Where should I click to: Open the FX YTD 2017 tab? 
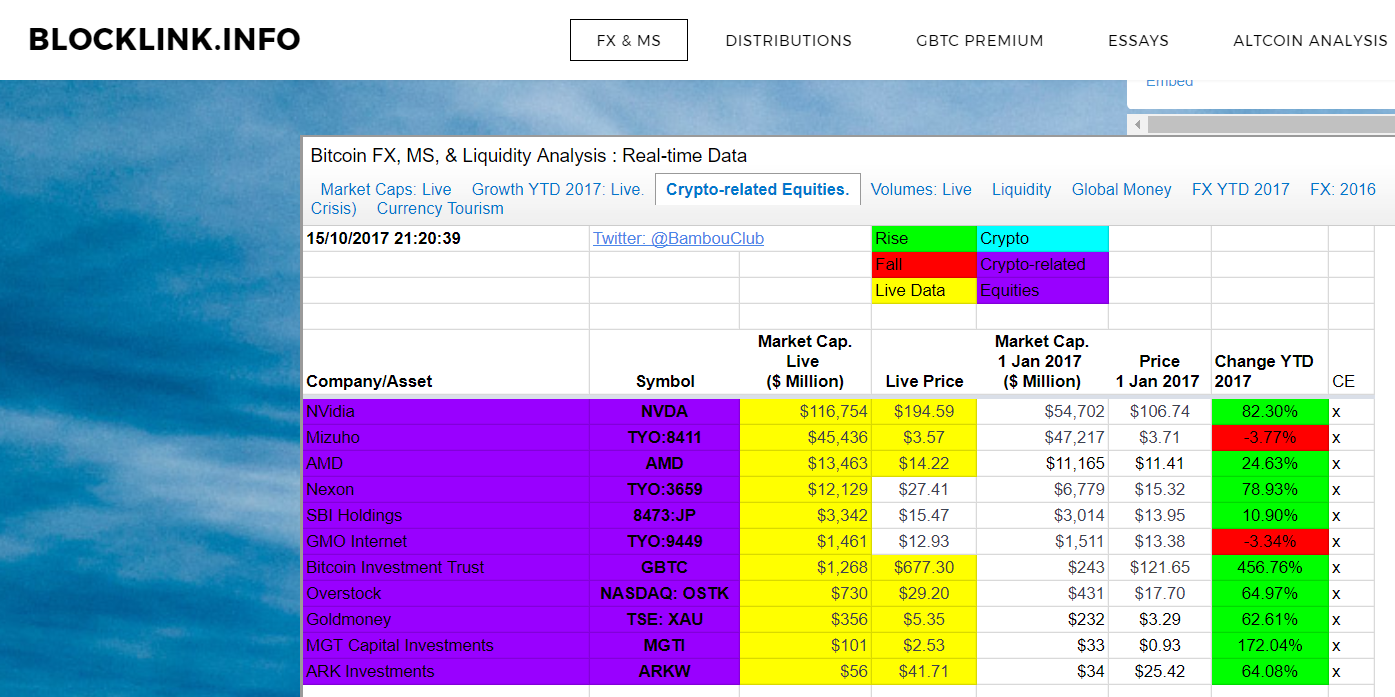tap(1241, 189)
